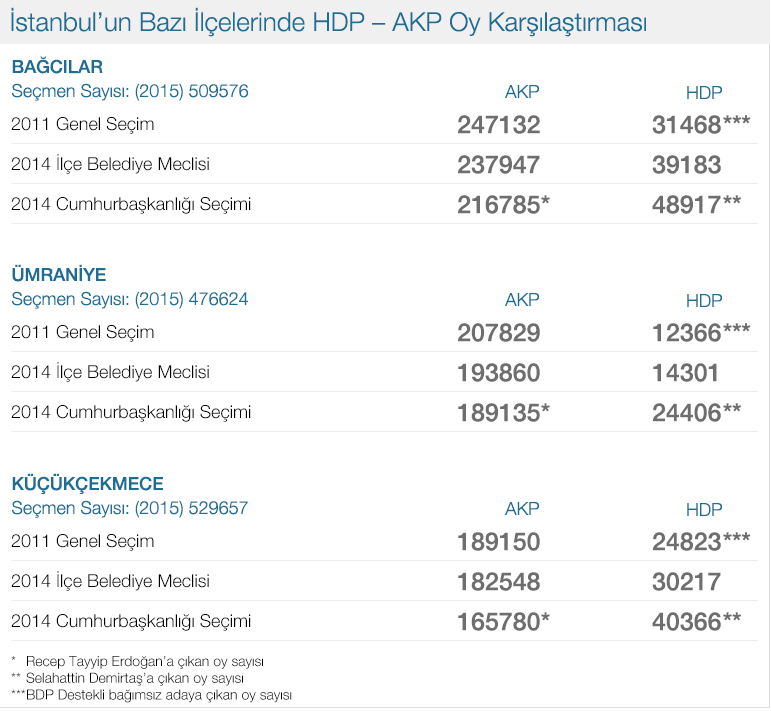
Task: Select AKP value 165780*
Action: [x=503, y=622]
